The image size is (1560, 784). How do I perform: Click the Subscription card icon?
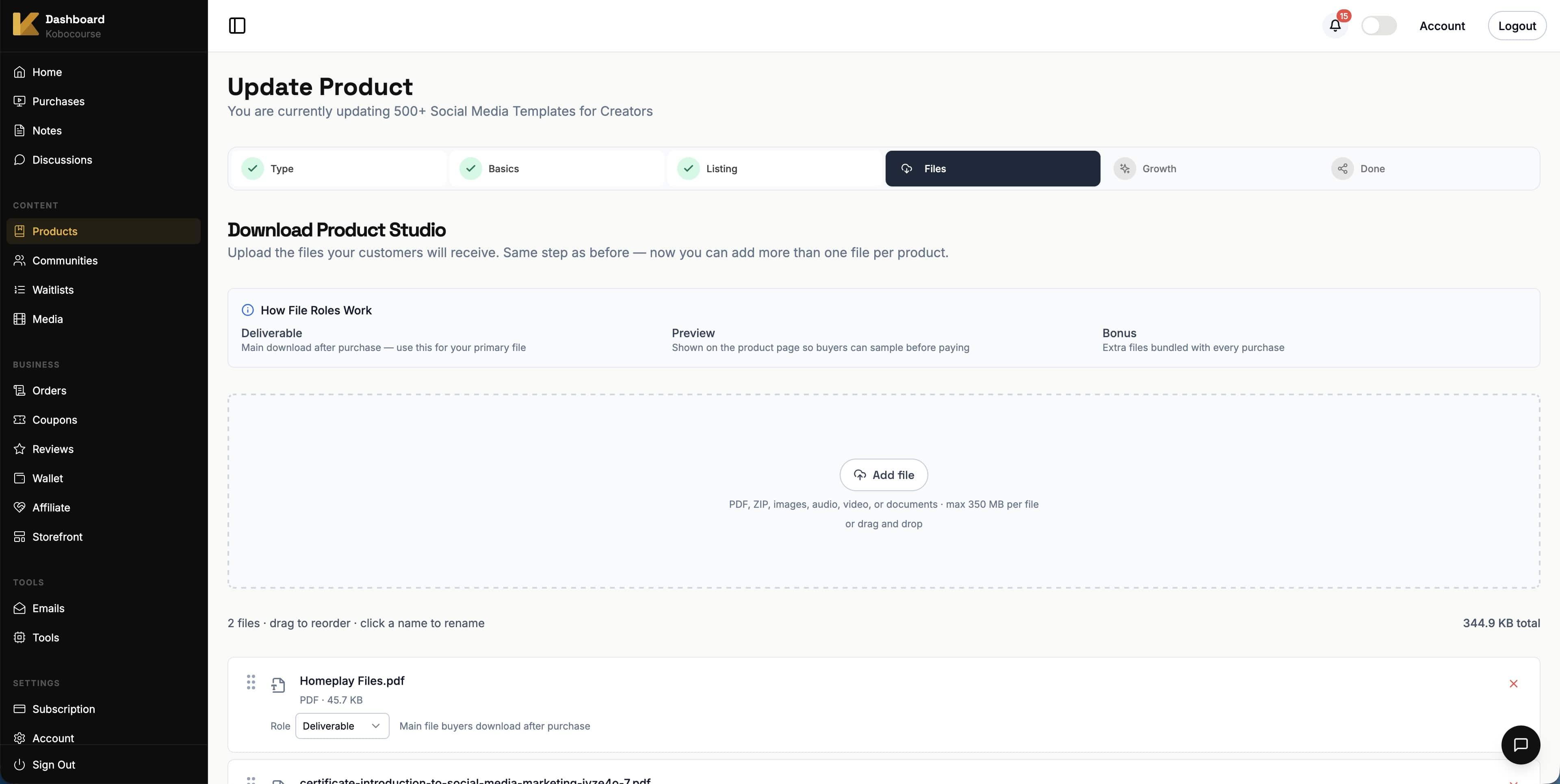(x=19, y=709)
